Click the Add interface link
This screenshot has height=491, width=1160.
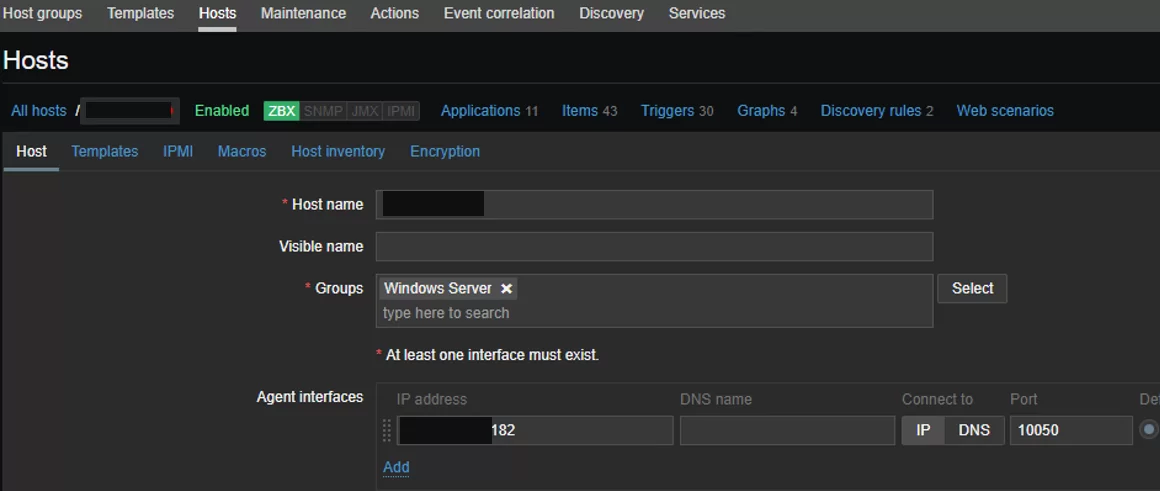click(396, 467)
